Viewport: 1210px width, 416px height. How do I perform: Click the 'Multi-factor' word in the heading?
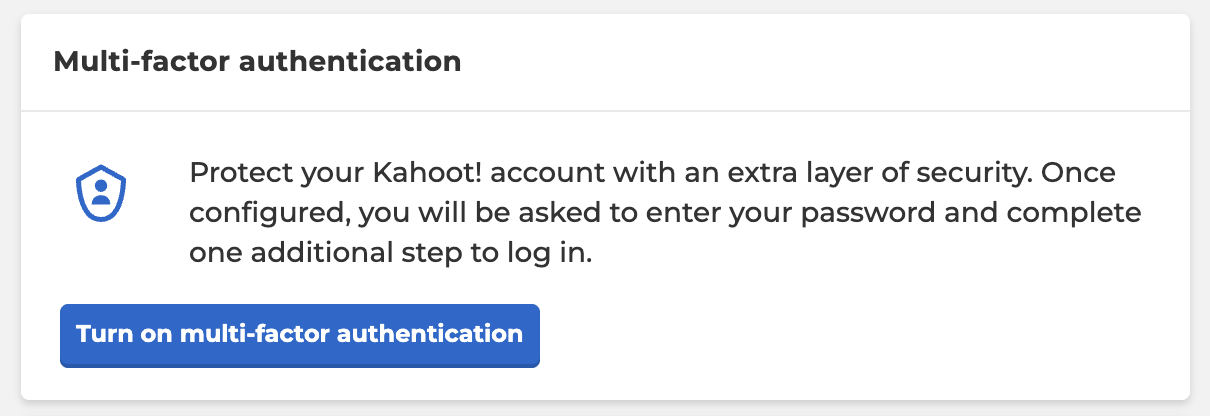142,62
